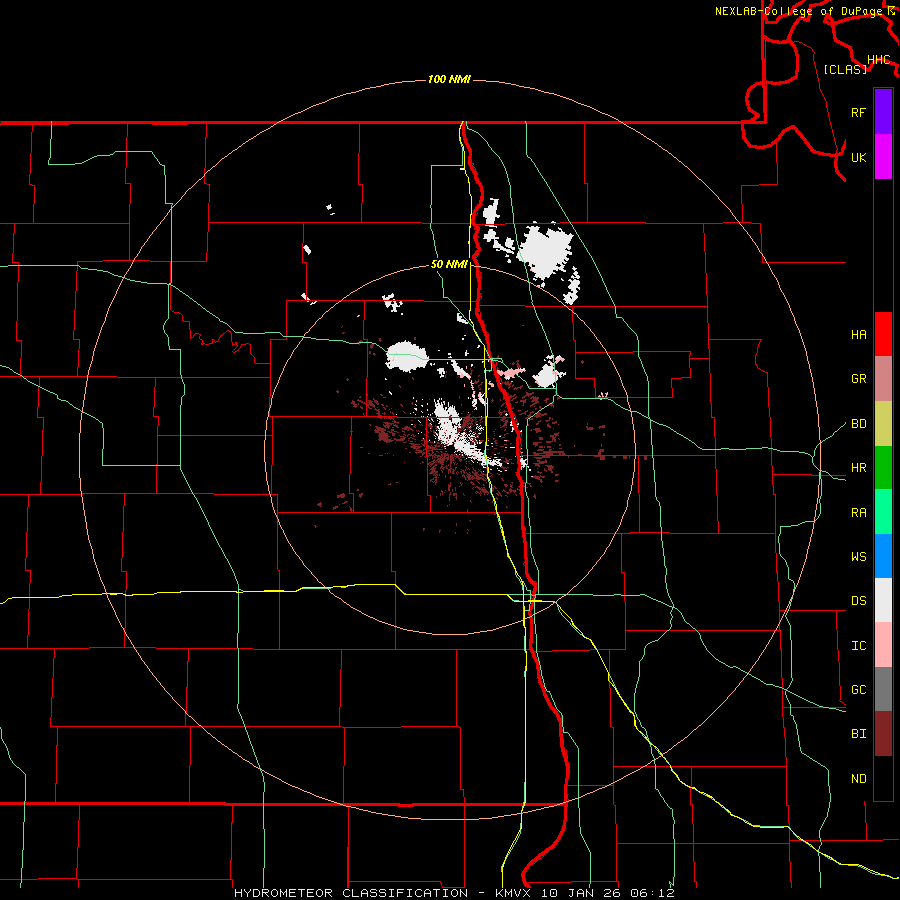900x900 pixels.
Task: Click the 'RA' legend label text
Action: click(858, 513)
